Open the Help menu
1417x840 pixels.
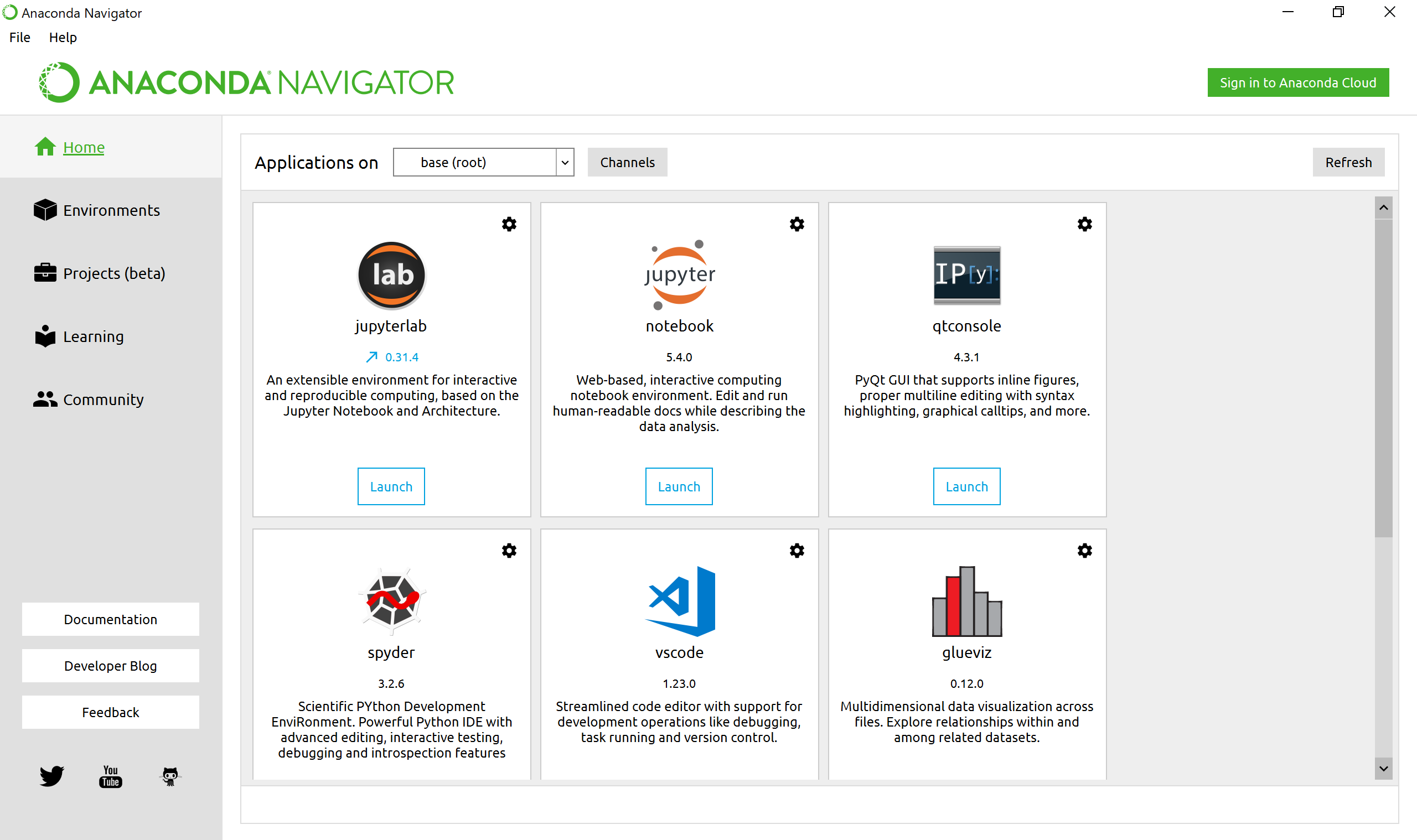(63, 38)
